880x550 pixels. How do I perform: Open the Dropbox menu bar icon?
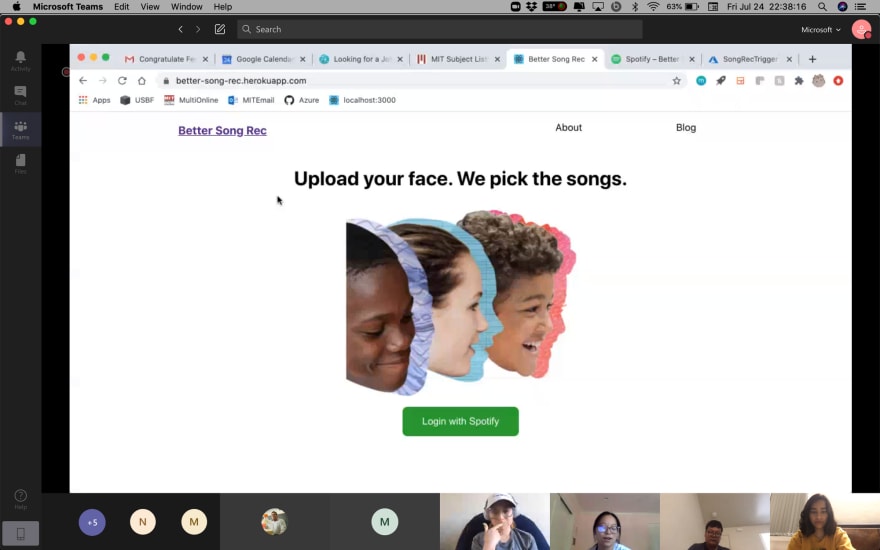coord(531,7)
